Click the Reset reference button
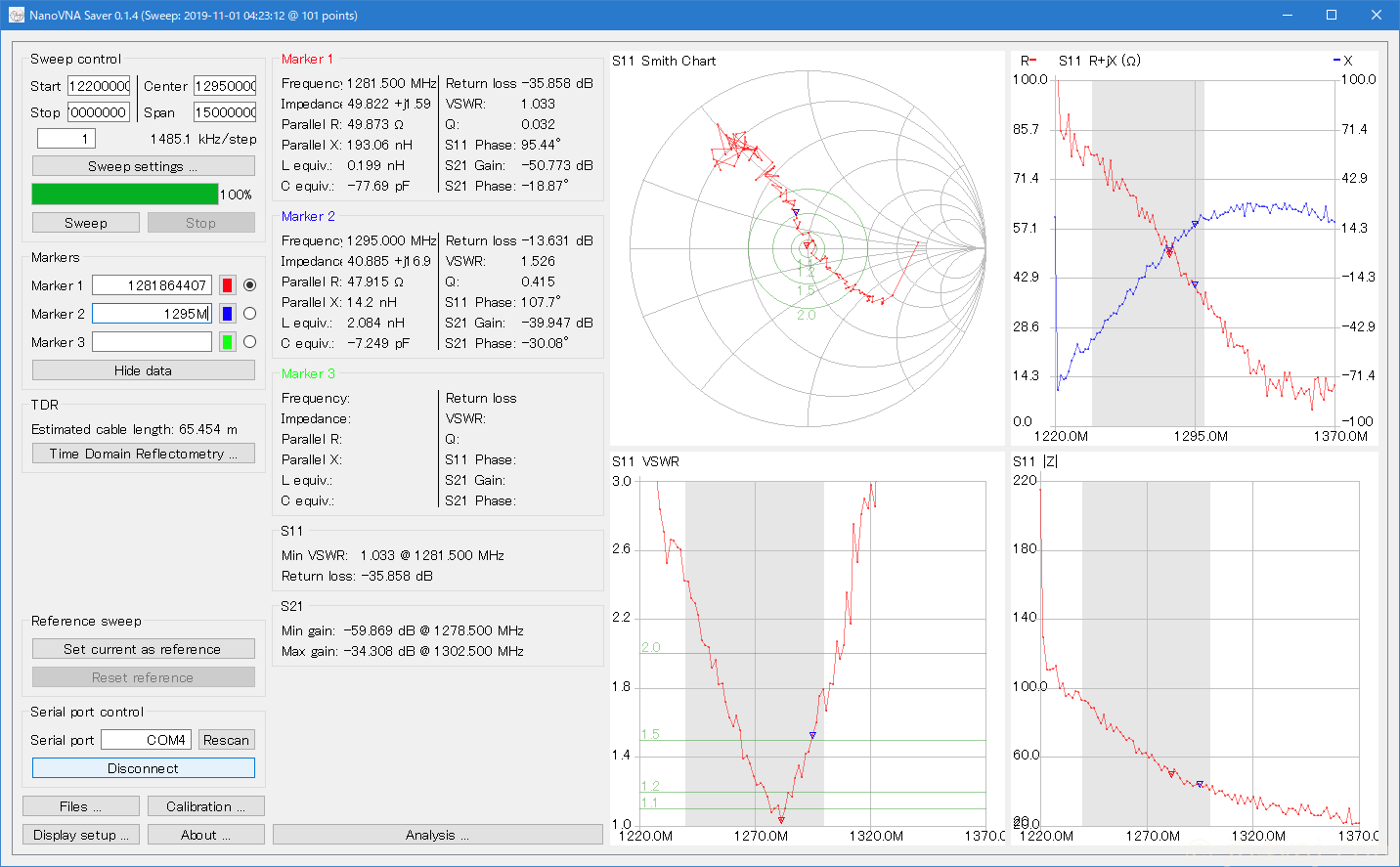The image size is (1400, 867). pyautogui.click(x=143, y=677)
